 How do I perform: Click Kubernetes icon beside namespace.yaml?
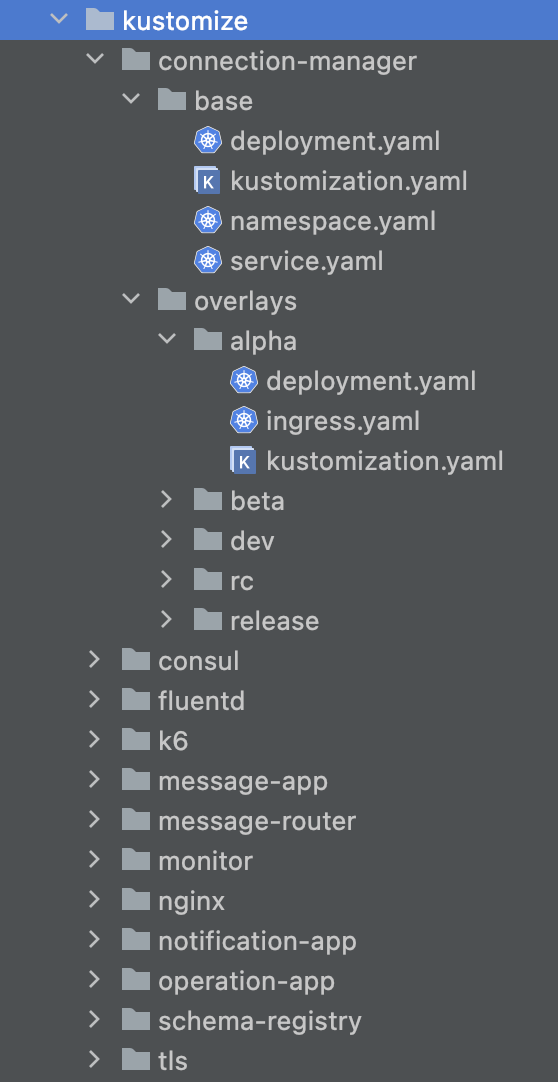point(207,221)
